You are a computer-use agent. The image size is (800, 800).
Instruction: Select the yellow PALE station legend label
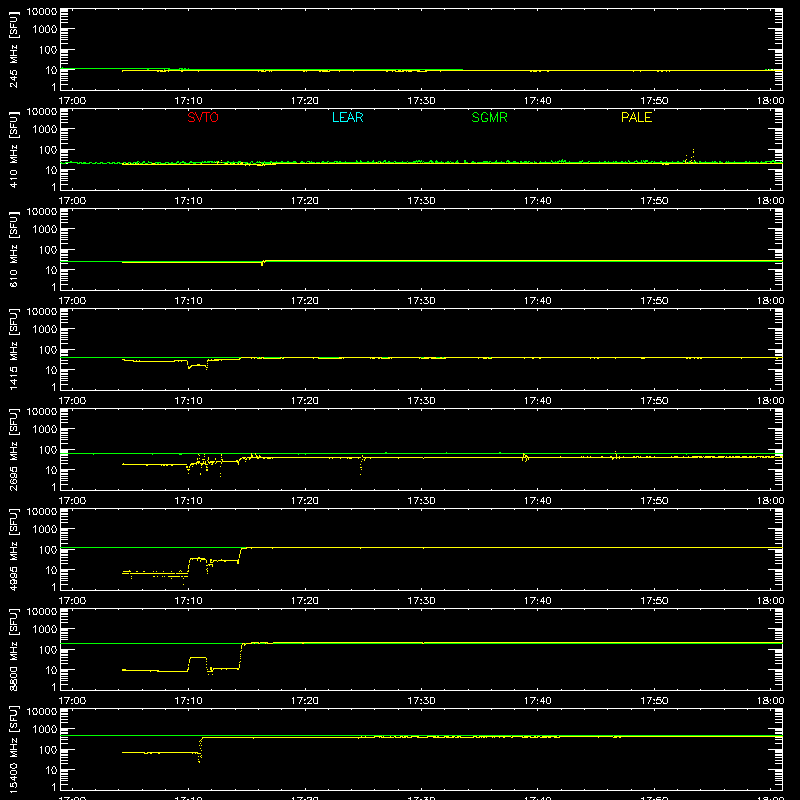(x=636, y=117)
